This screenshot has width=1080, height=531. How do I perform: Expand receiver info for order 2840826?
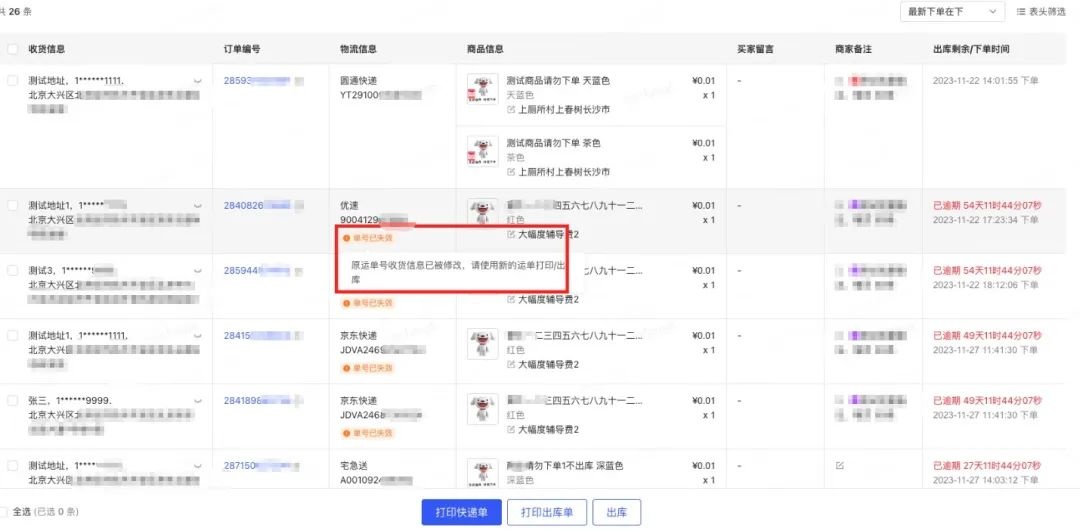pyautogui.click(x=198, y=206)
